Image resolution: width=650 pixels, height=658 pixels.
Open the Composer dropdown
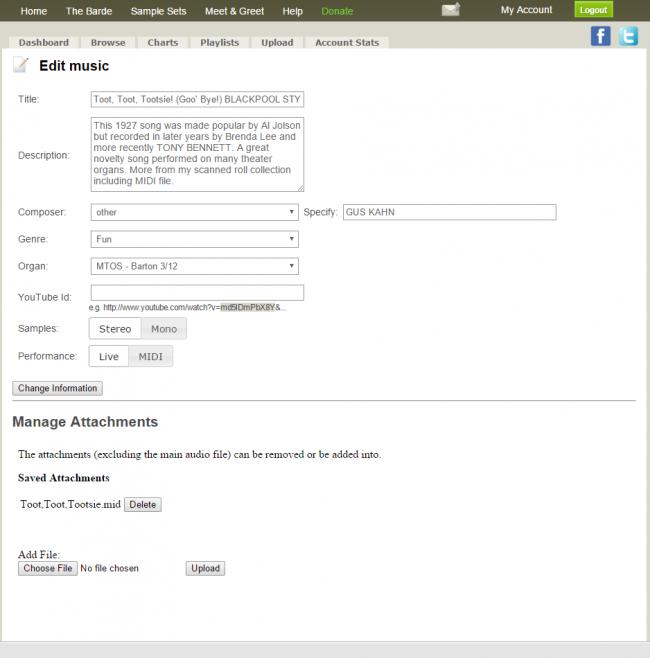[194, 212]
